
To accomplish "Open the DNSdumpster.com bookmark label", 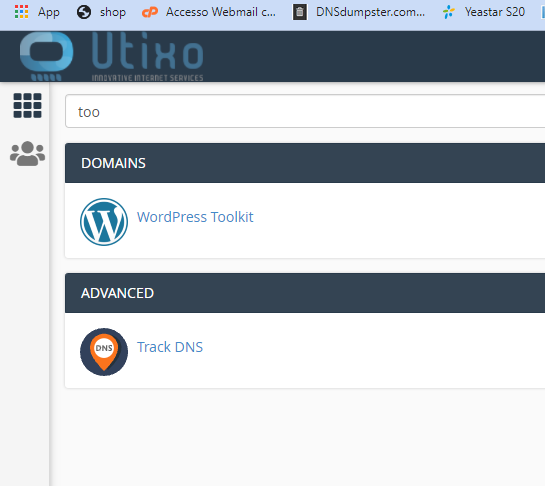I will coord(370,12).
